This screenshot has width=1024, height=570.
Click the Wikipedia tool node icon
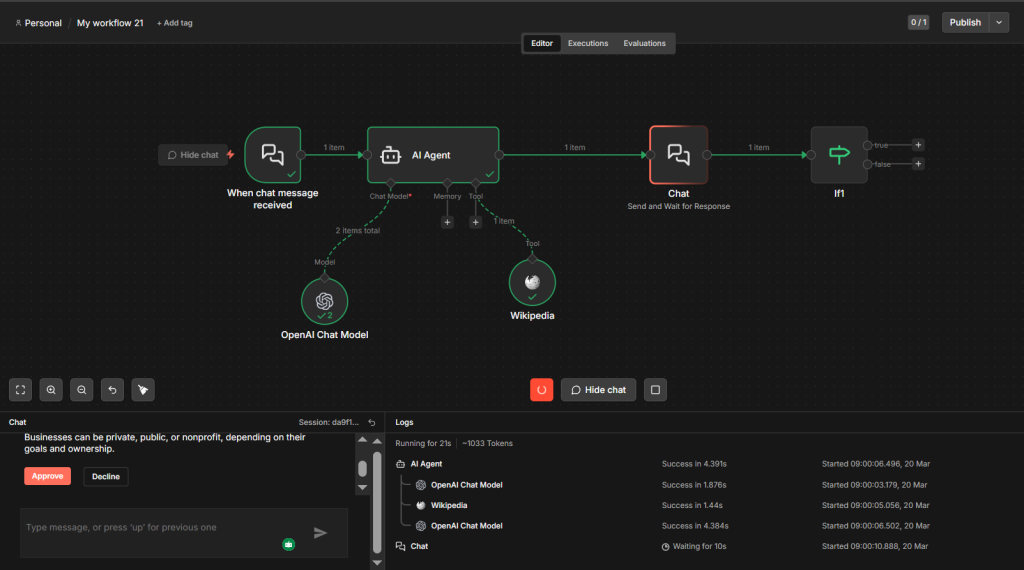click(x=532, y=283)
